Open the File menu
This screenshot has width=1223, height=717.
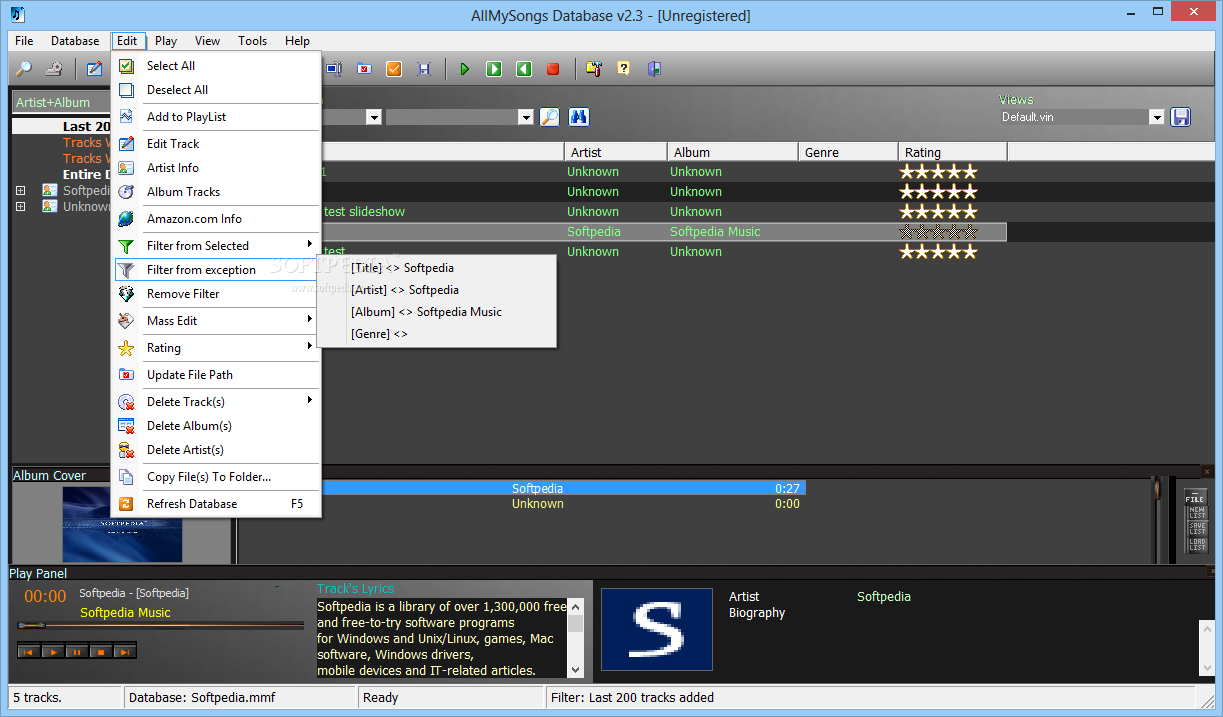point(24,41)
